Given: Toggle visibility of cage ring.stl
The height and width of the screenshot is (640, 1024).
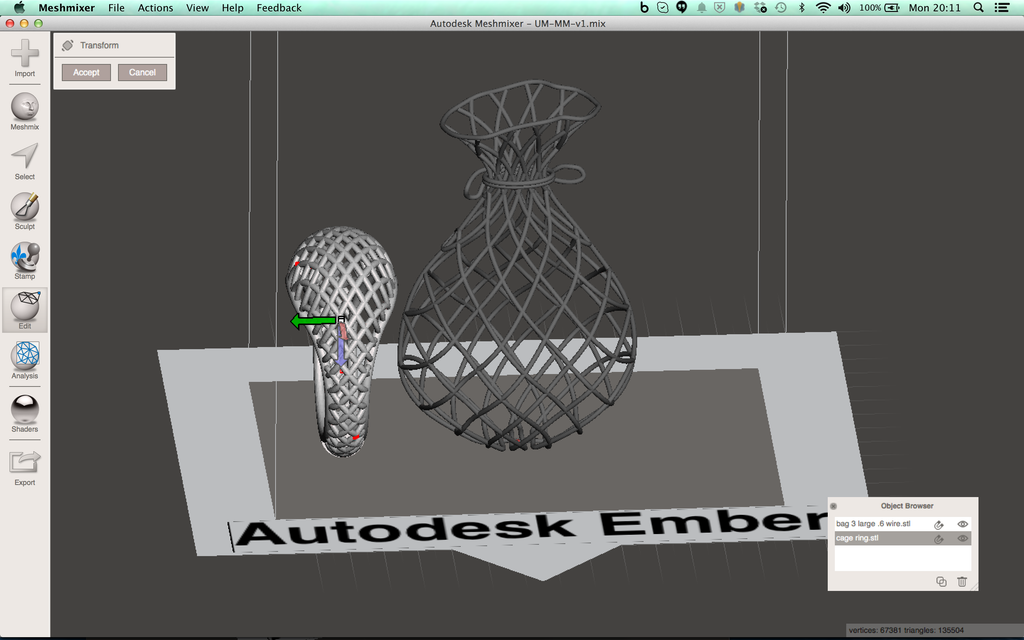Looking at the screenshot, I should 962,539.
